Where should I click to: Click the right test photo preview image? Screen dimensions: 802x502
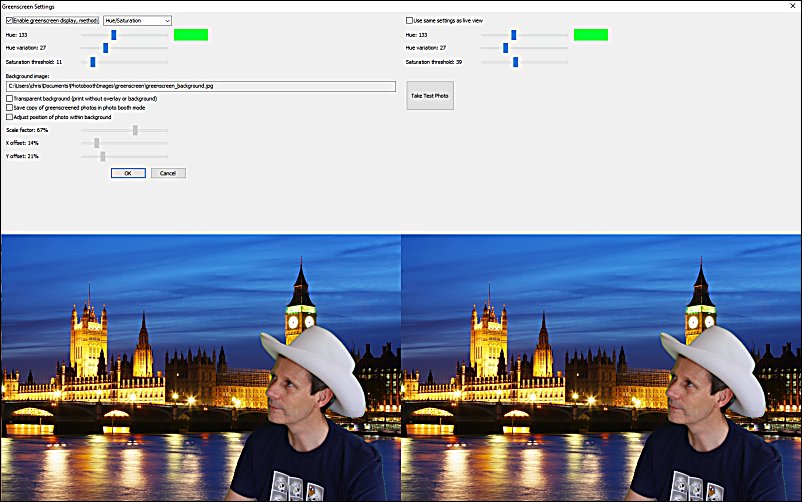point(601,367)
